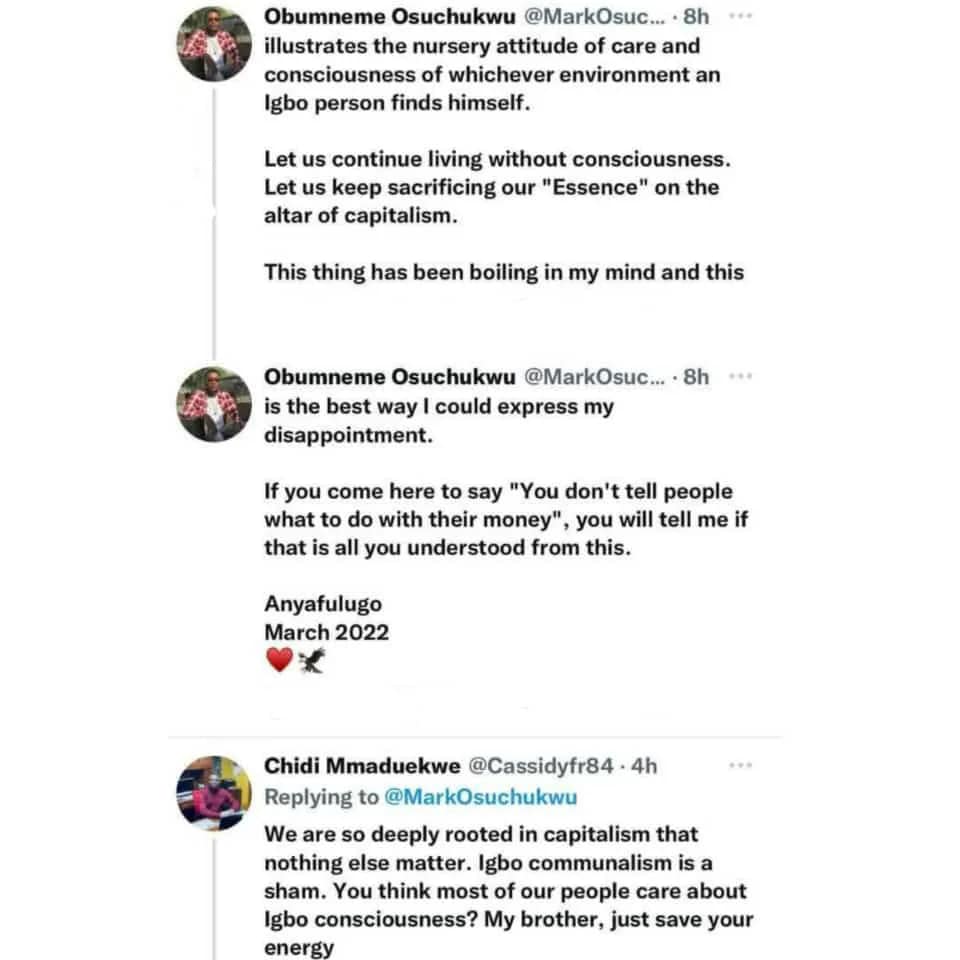Open more options on the 'is the best way' tweet

tap(740, 376)
